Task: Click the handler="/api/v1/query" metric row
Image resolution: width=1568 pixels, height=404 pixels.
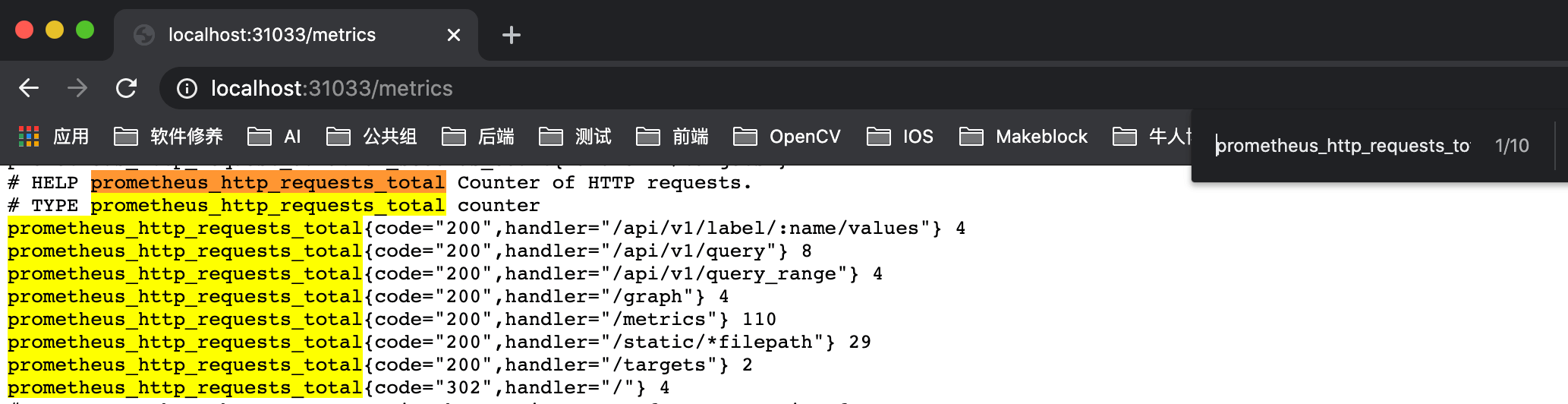Action: click(410, 251)
